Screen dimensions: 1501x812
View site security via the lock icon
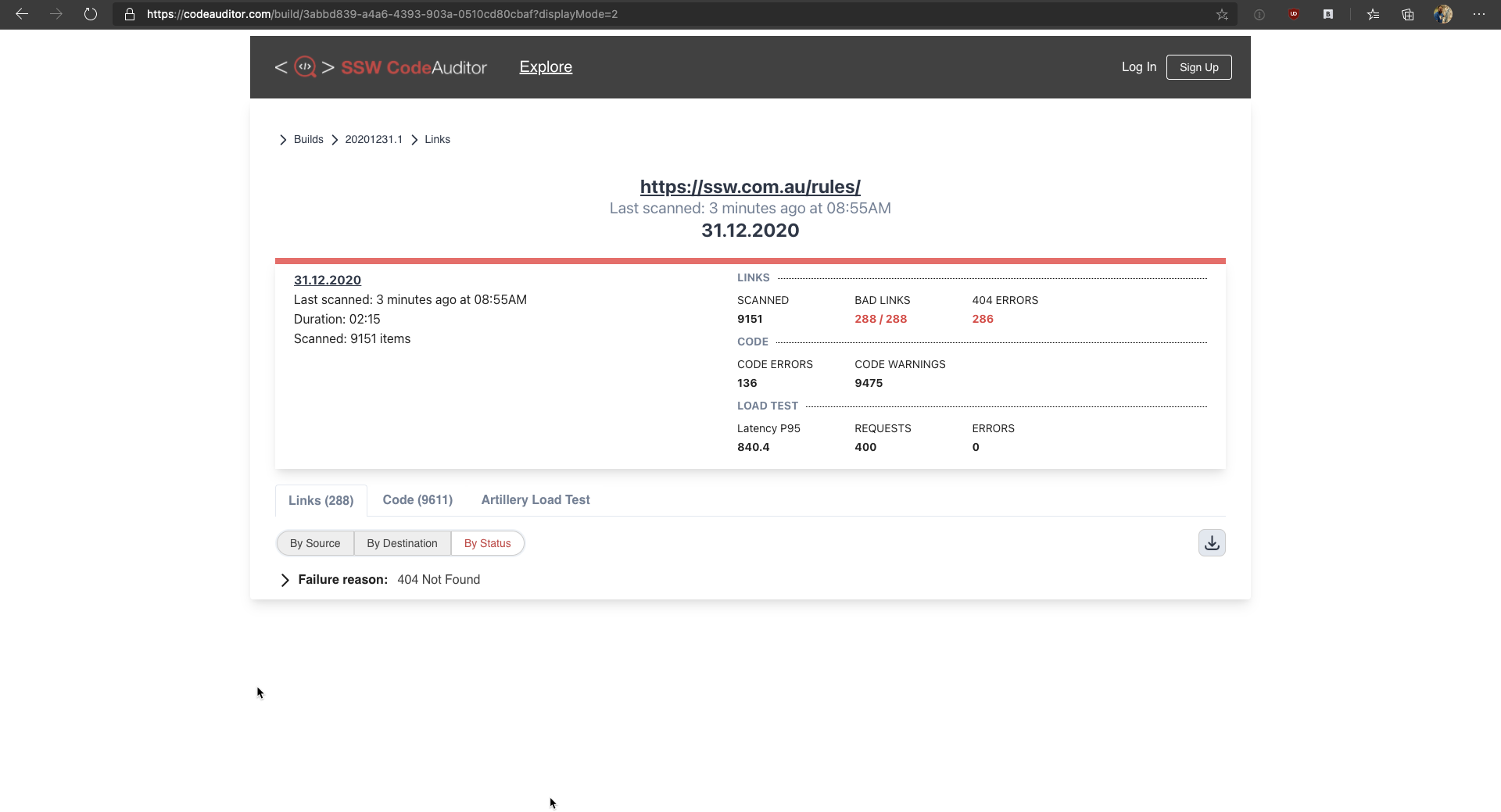coord(129,14)
